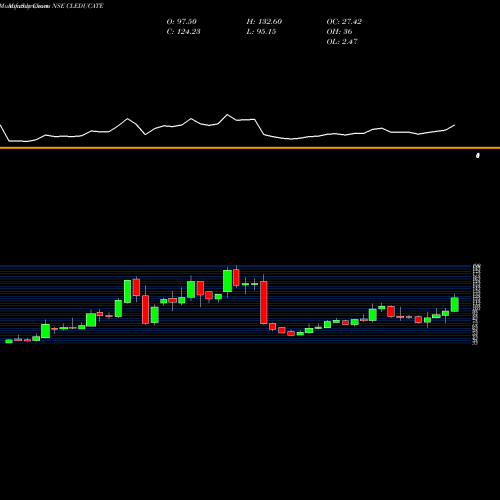The width and height of the screenshot is (500, 500).
Task: Select the close value C: 124.23
Action: [183, 32]
